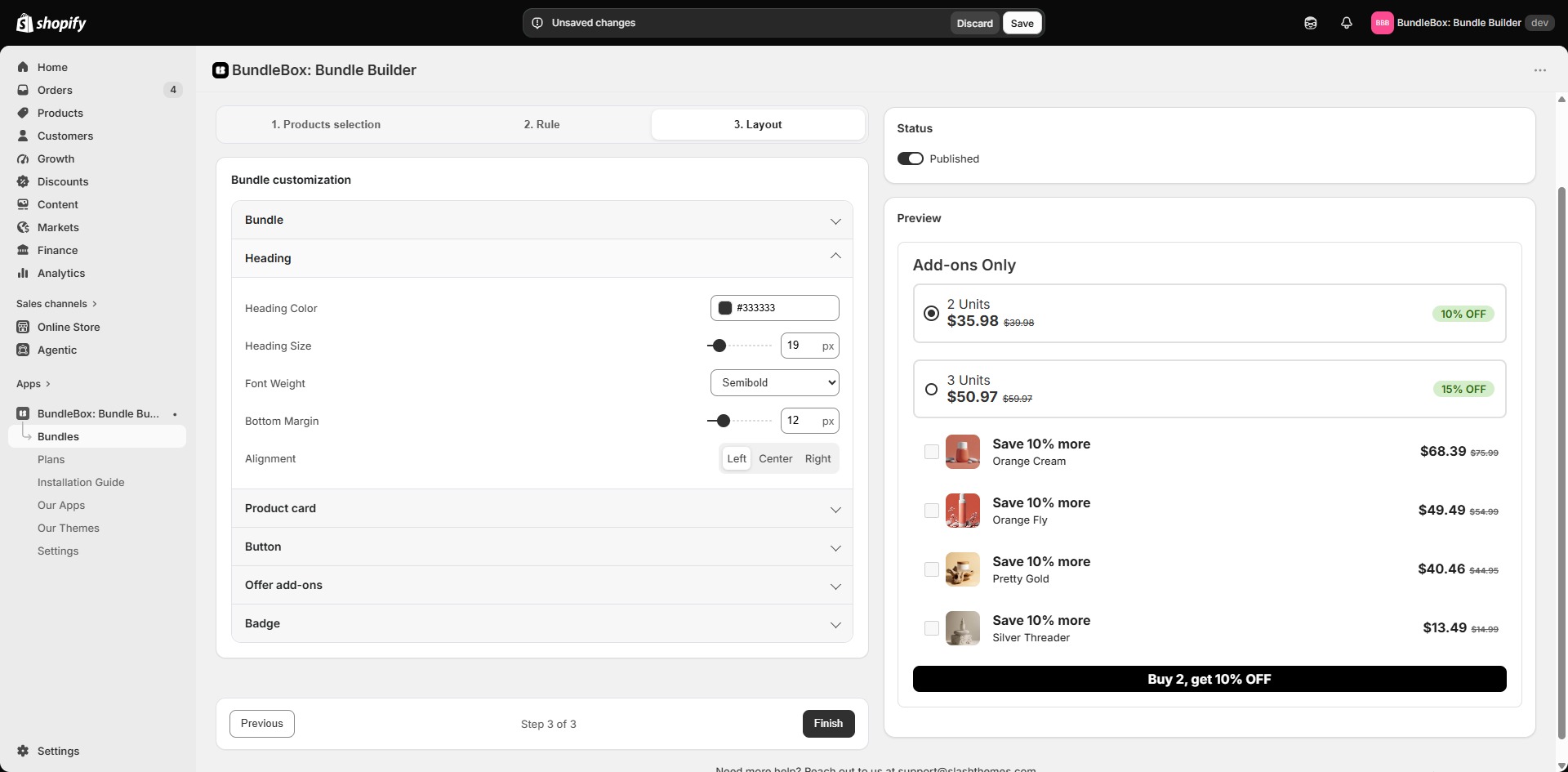The width and height of the screenshot is (1568, 772).
Task: Click the Customers person icon
Action: point(23,136)
